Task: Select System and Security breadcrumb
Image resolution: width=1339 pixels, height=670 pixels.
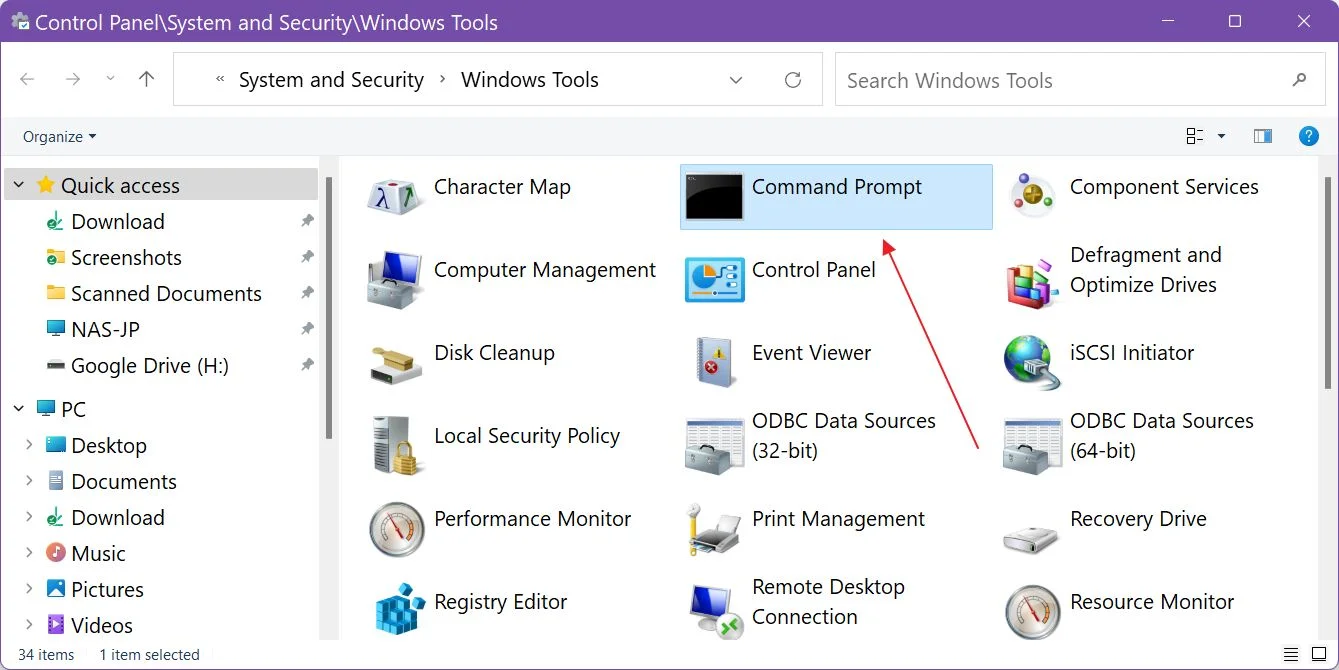Action: 331,80
